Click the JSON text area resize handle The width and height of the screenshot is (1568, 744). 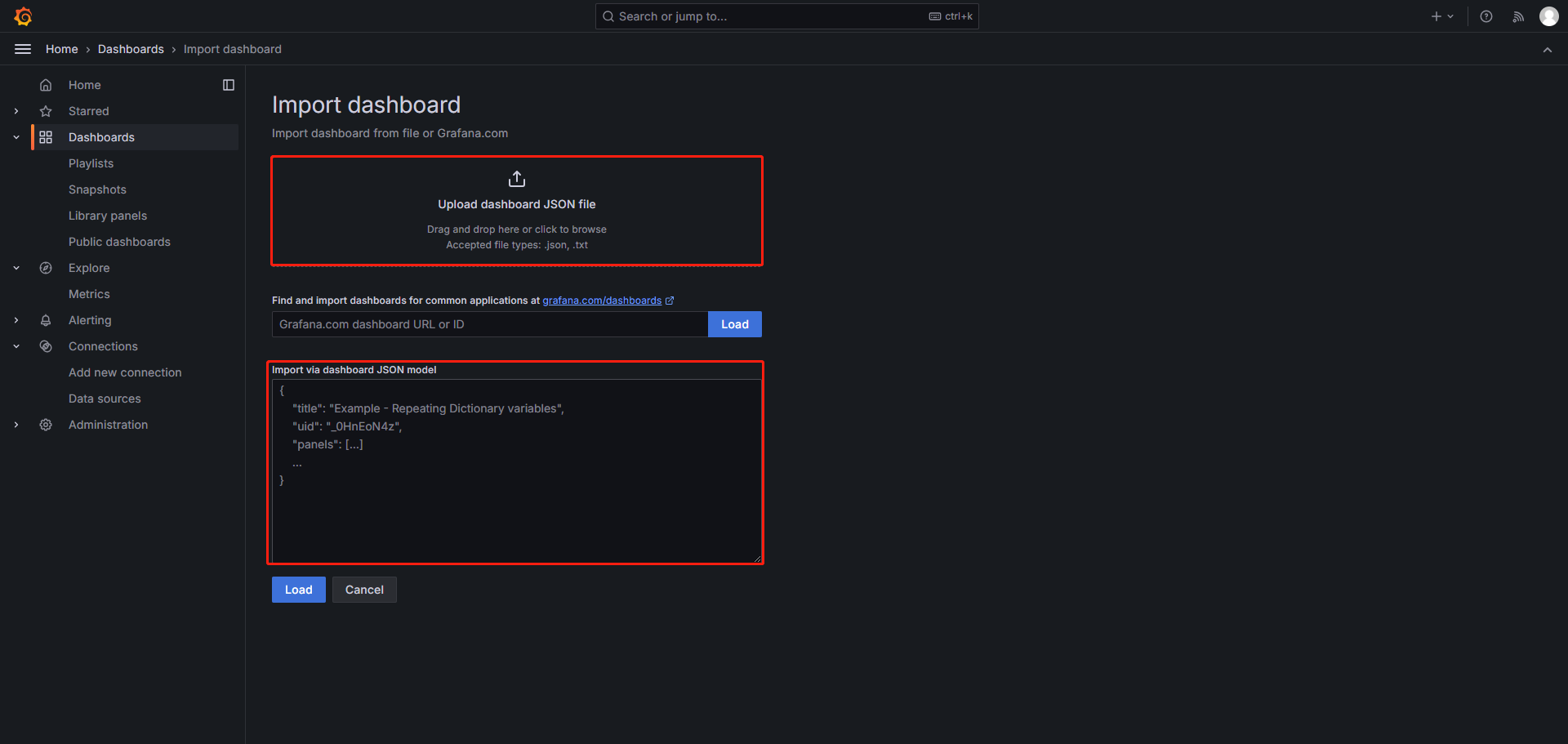[x=757, y=559]
